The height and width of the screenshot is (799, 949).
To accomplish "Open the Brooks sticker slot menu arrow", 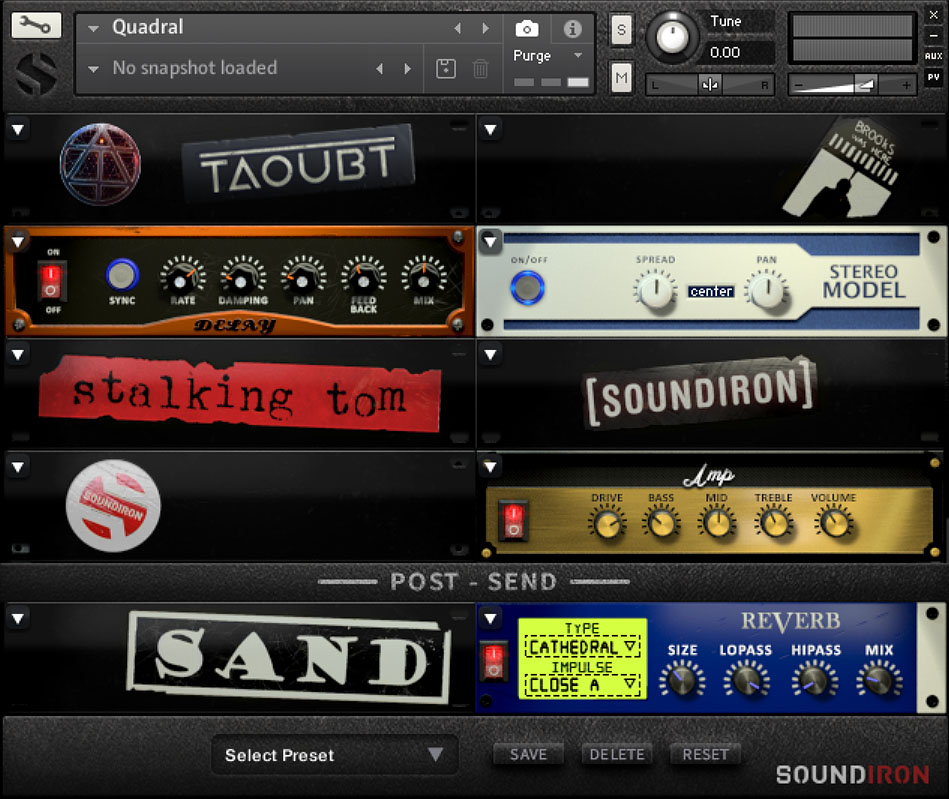I will pyautogui.click(x=490, y=130).
